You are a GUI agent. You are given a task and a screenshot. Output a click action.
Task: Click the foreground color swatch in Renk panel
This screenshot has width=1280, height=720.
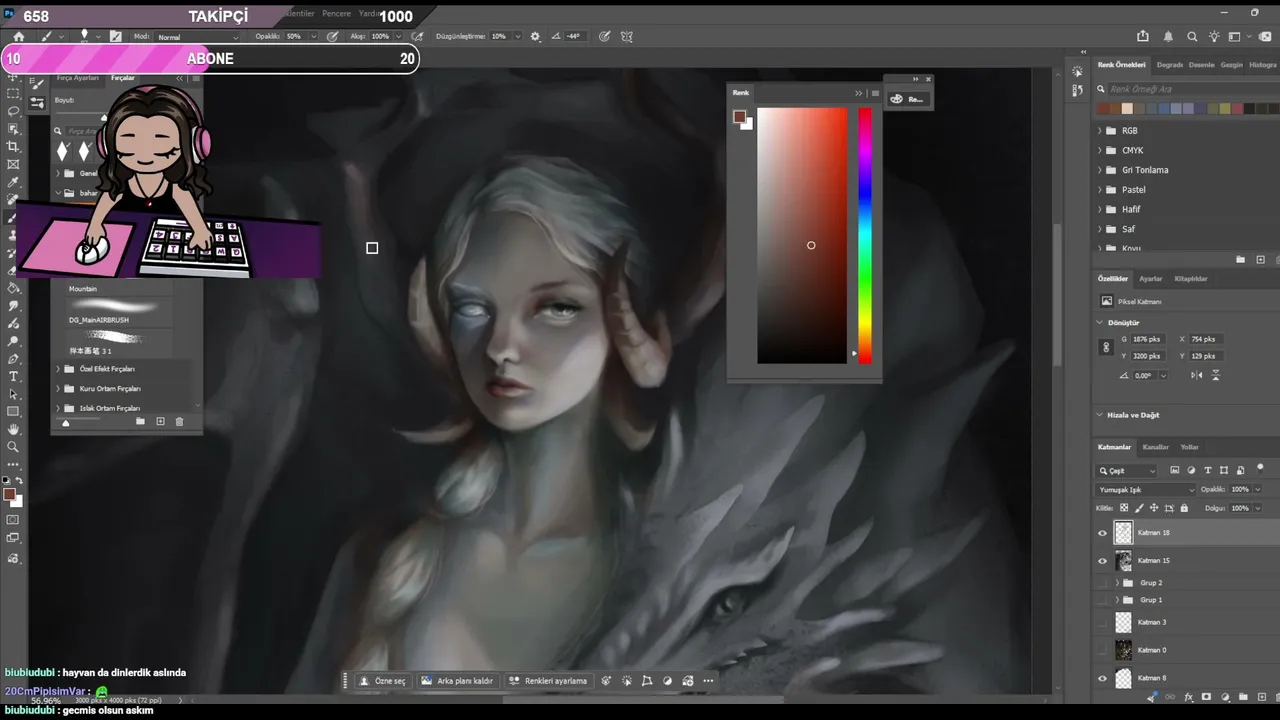pos(739,117)
